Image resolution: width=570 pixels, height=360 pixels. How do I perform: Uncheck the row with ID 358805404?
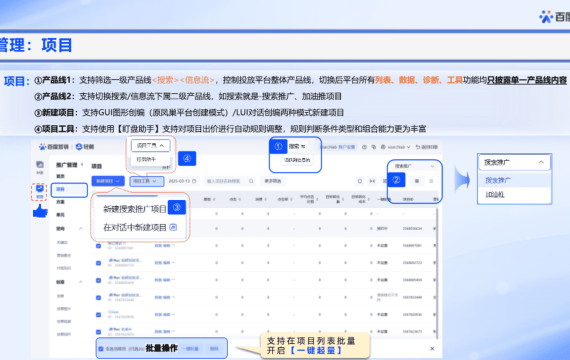coord(99,280)
